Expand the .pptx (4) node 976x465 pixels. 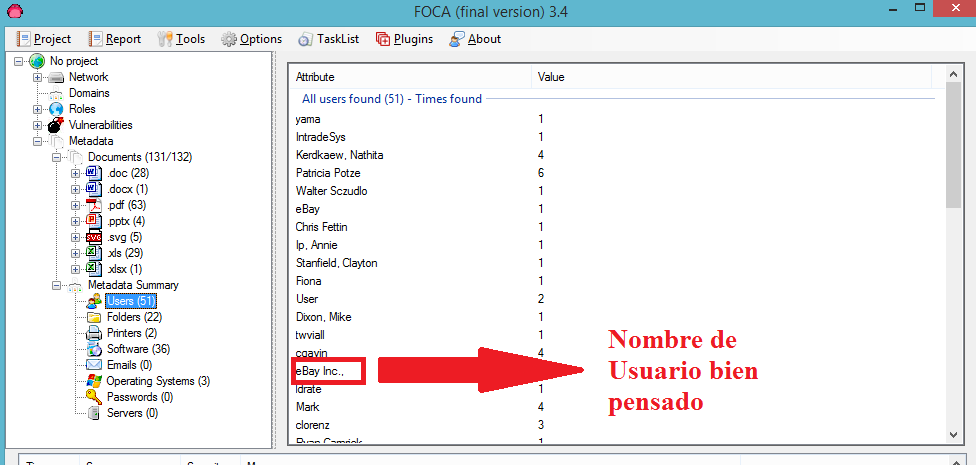tap(75, 221)
